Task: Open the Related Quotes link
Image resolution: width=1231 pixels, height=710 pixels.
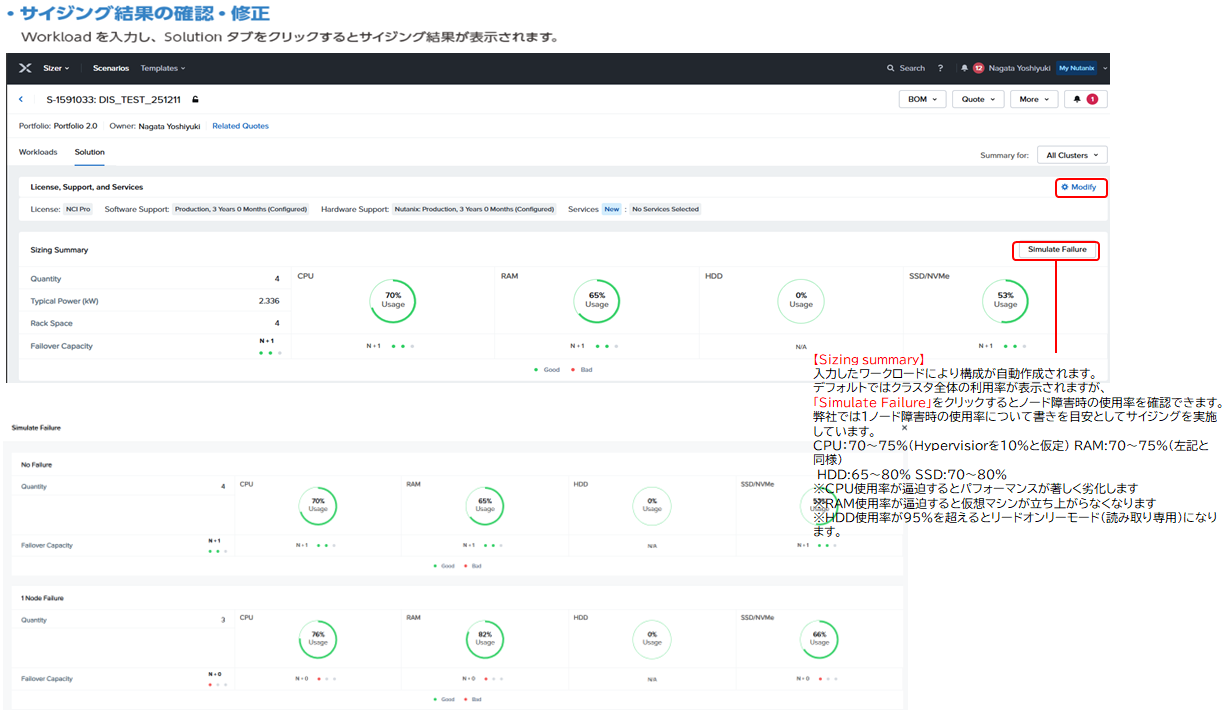Action: click(240, 126)
